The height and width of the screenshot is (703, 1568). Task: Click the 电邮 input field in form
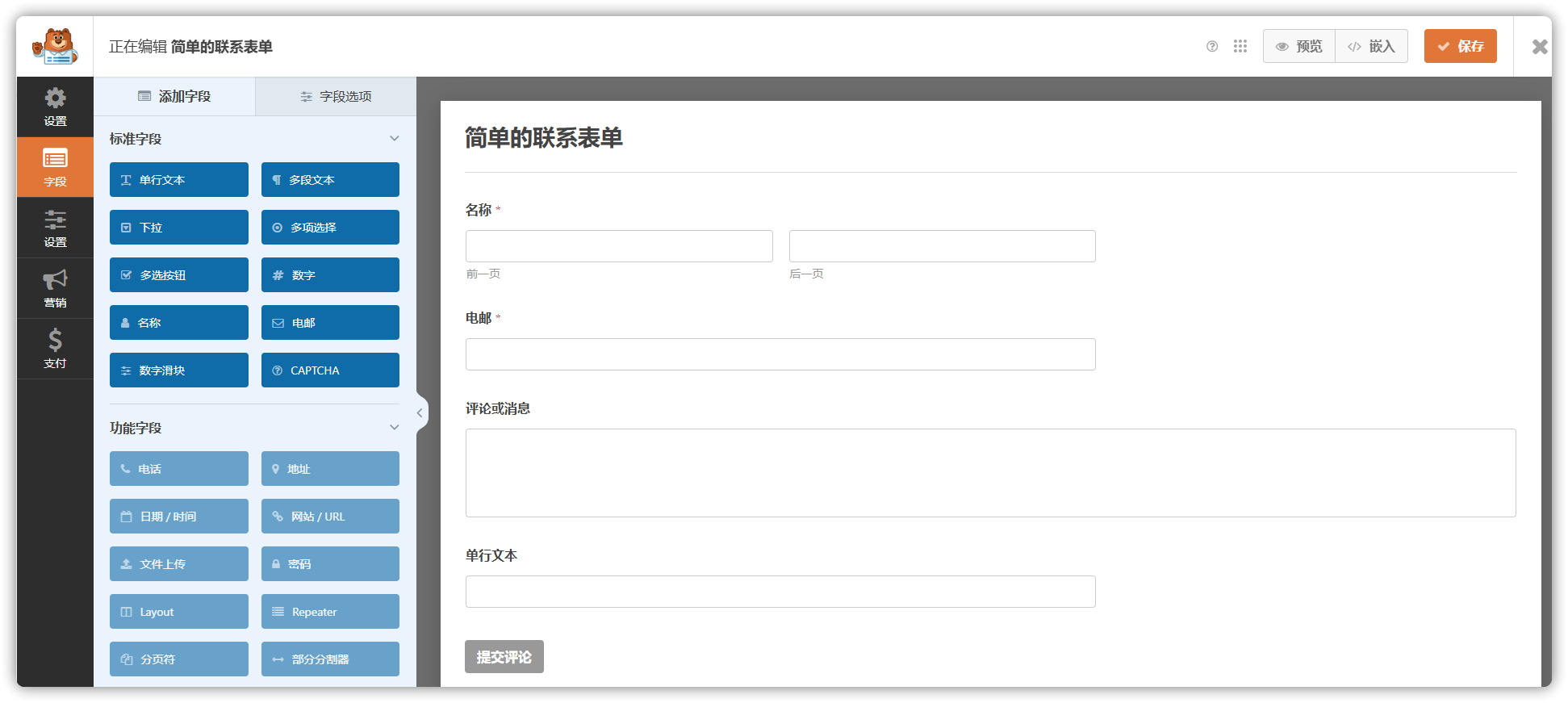pos(780,354)
